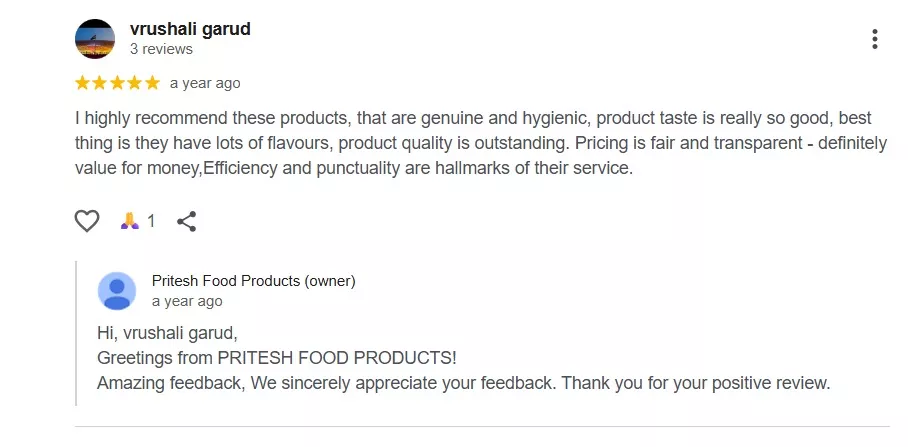Click the owner reply's "a year ago" timestamp
The image size is (908, 447).
click(x=187, y=301)
